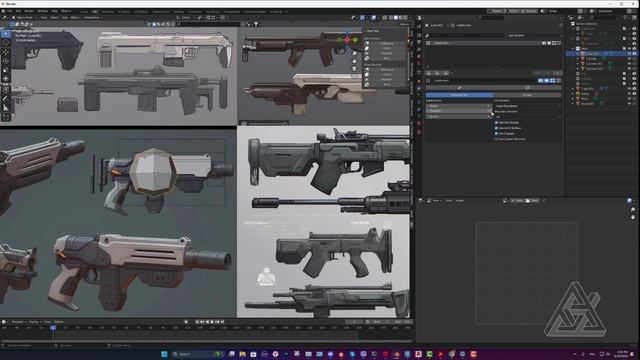Open the World properties tab

click(x=419, y=64)
